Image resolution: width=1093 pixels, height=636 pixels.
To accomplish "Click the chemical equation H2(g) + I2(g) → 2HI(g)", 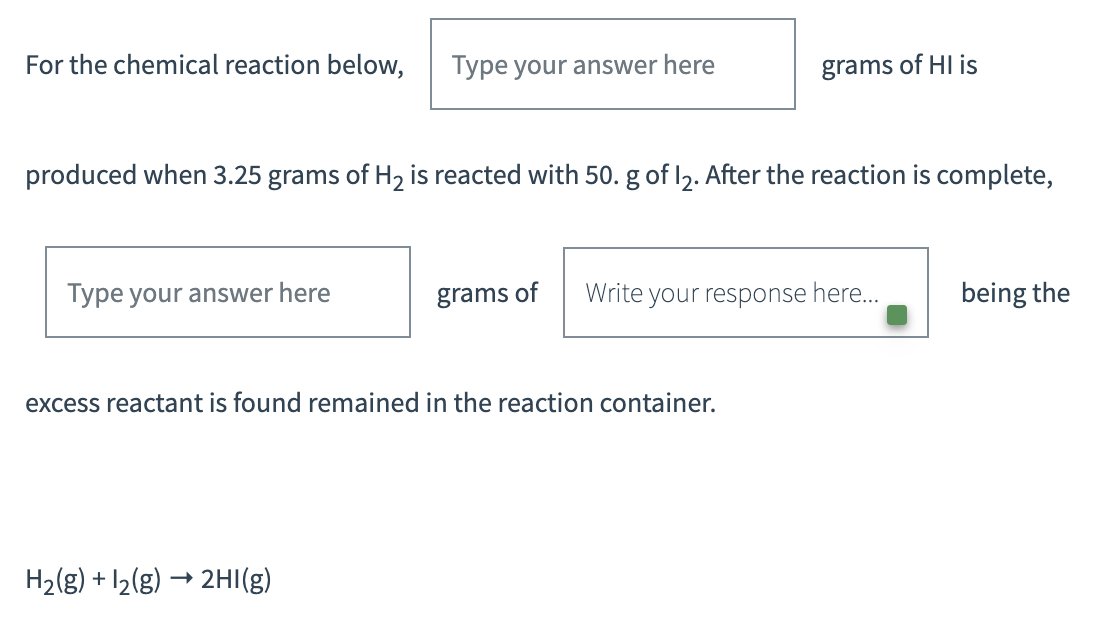I will point(148,578).
